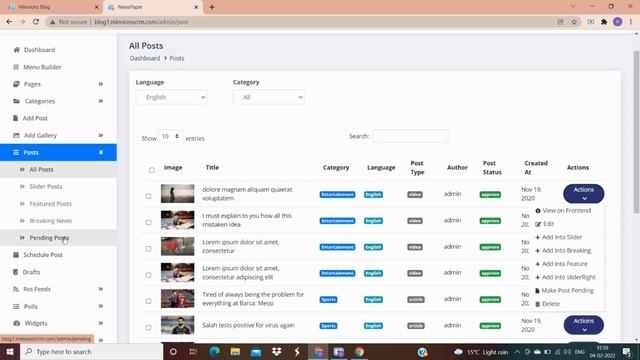The height and width of the screenshot is (360, 640).
Task: Check the 'Lorem ipsum dolor sit amet, consectetur' row
Action: pos(149,249)
